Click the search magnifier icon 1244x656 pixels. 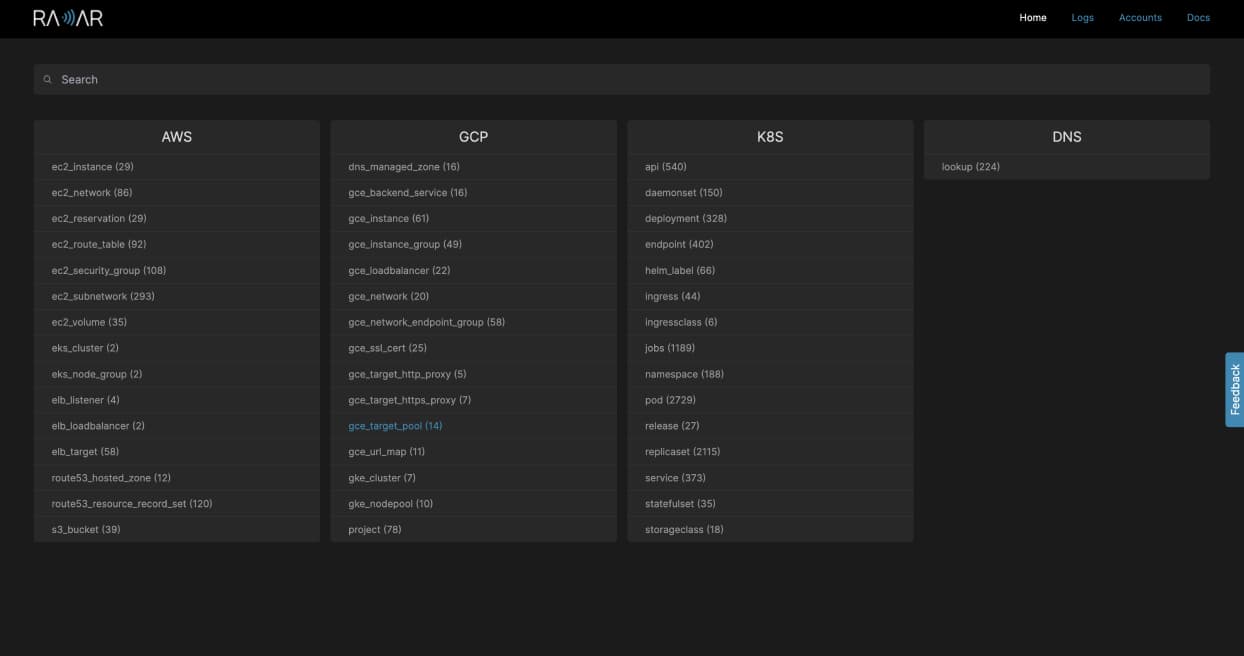coord(47,79)
